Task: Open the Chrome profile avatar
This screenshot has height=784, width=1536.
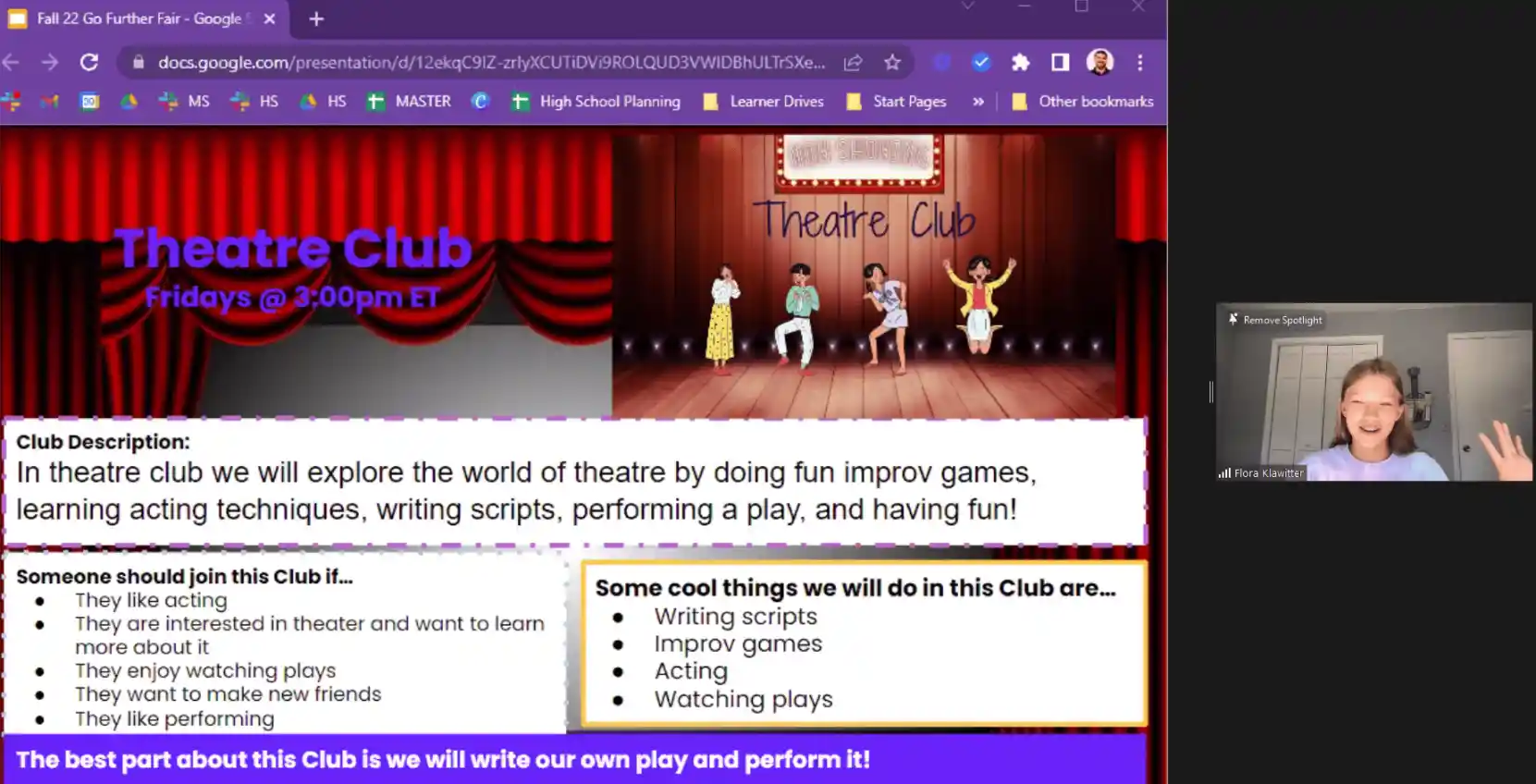Action: (x=1100, y=62)
